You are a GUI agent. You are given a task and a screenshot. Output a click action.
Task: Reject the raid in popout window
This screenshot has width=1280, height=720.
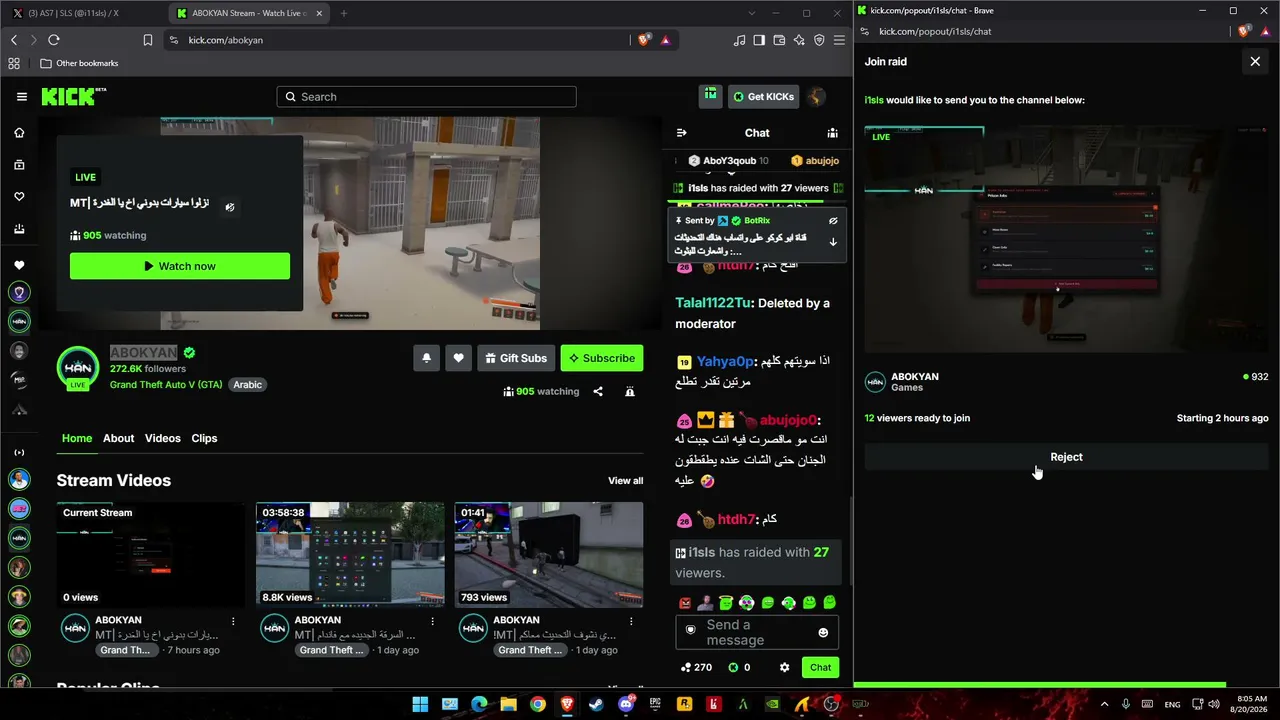pyautogui.click(x=1066, y=457)
